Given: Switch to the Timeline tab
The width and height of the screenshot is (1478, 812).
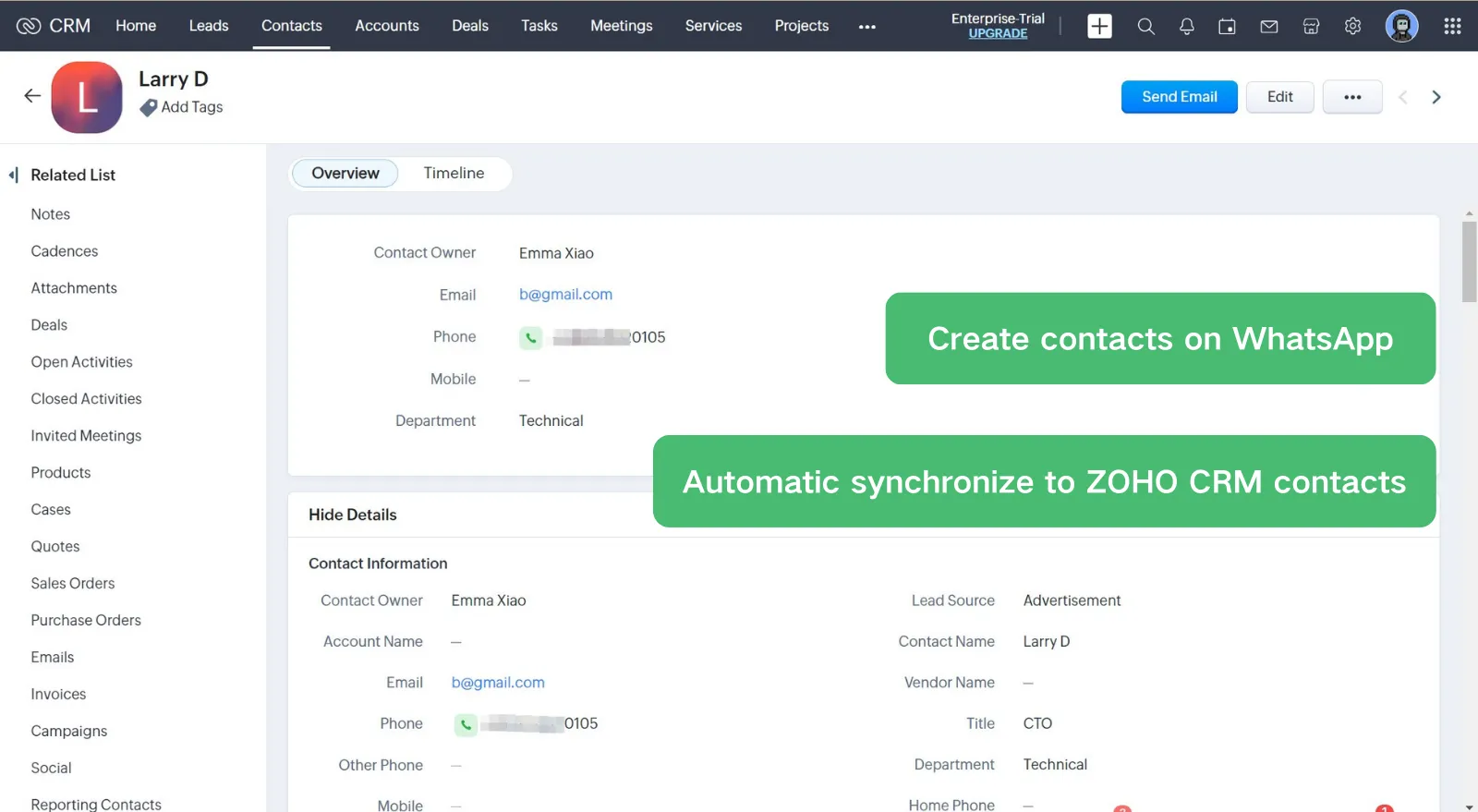Looking at the screenshot, I should point(454,173).
